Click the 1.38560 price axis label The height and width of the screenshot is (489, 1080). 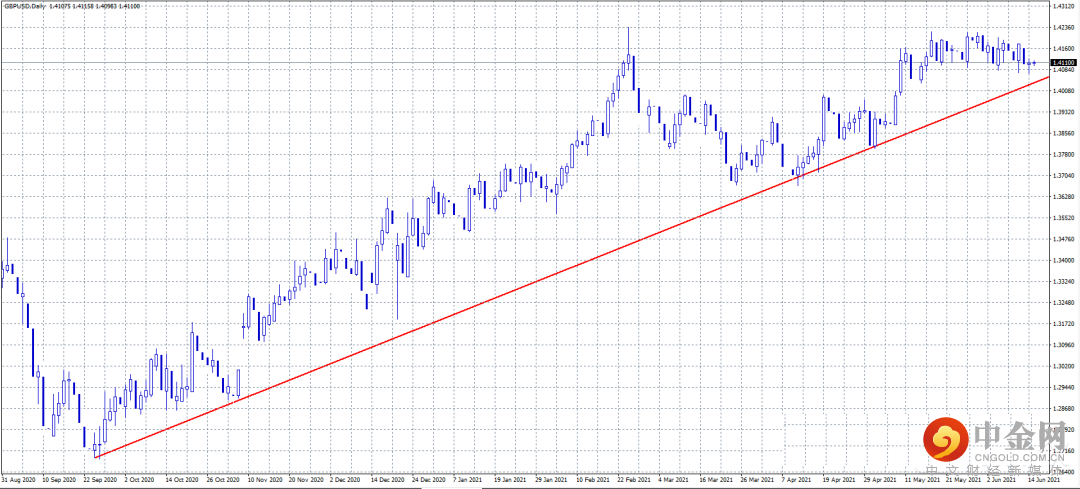1063,134
